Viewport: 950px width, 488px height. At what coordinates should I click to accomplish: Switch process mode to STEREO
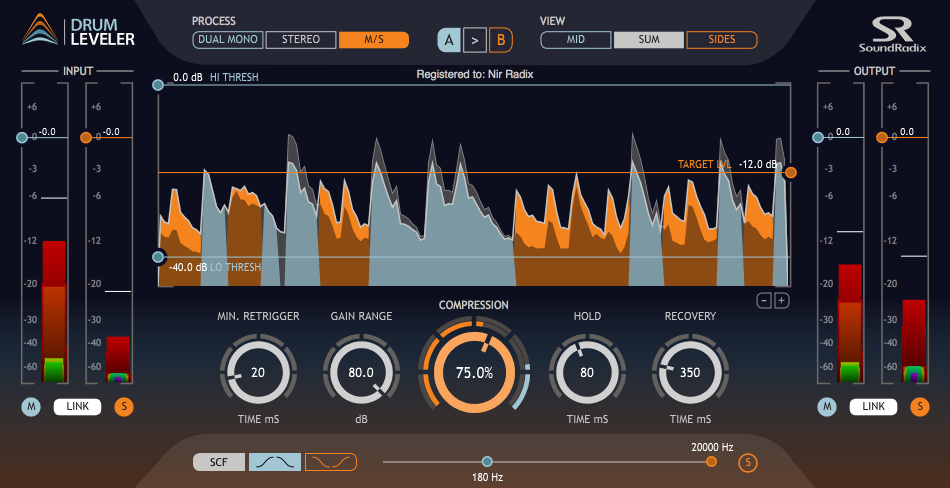click(x=301, y=40)
